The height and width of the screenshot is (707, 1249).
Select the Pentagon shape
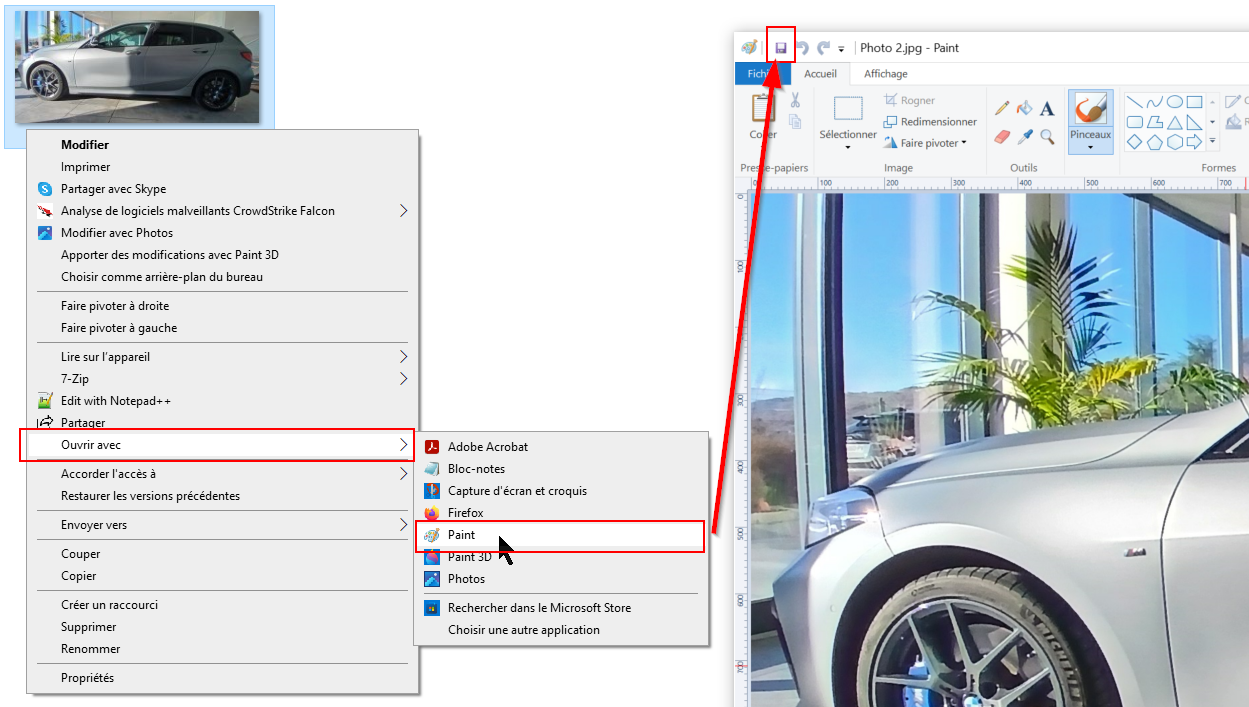tap(1155, 142)
